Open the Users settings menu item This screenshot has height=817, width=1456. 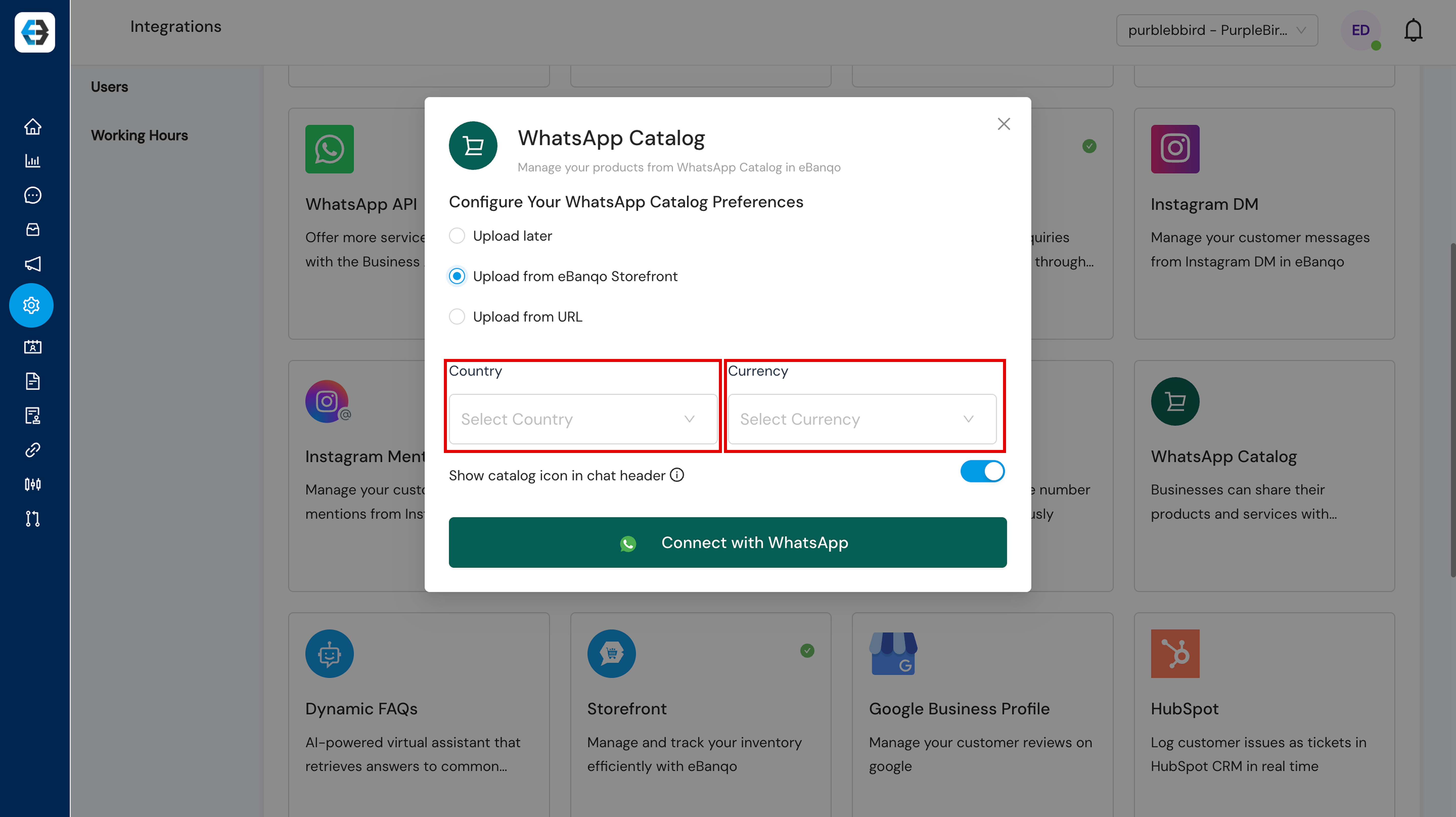point(109,86)
